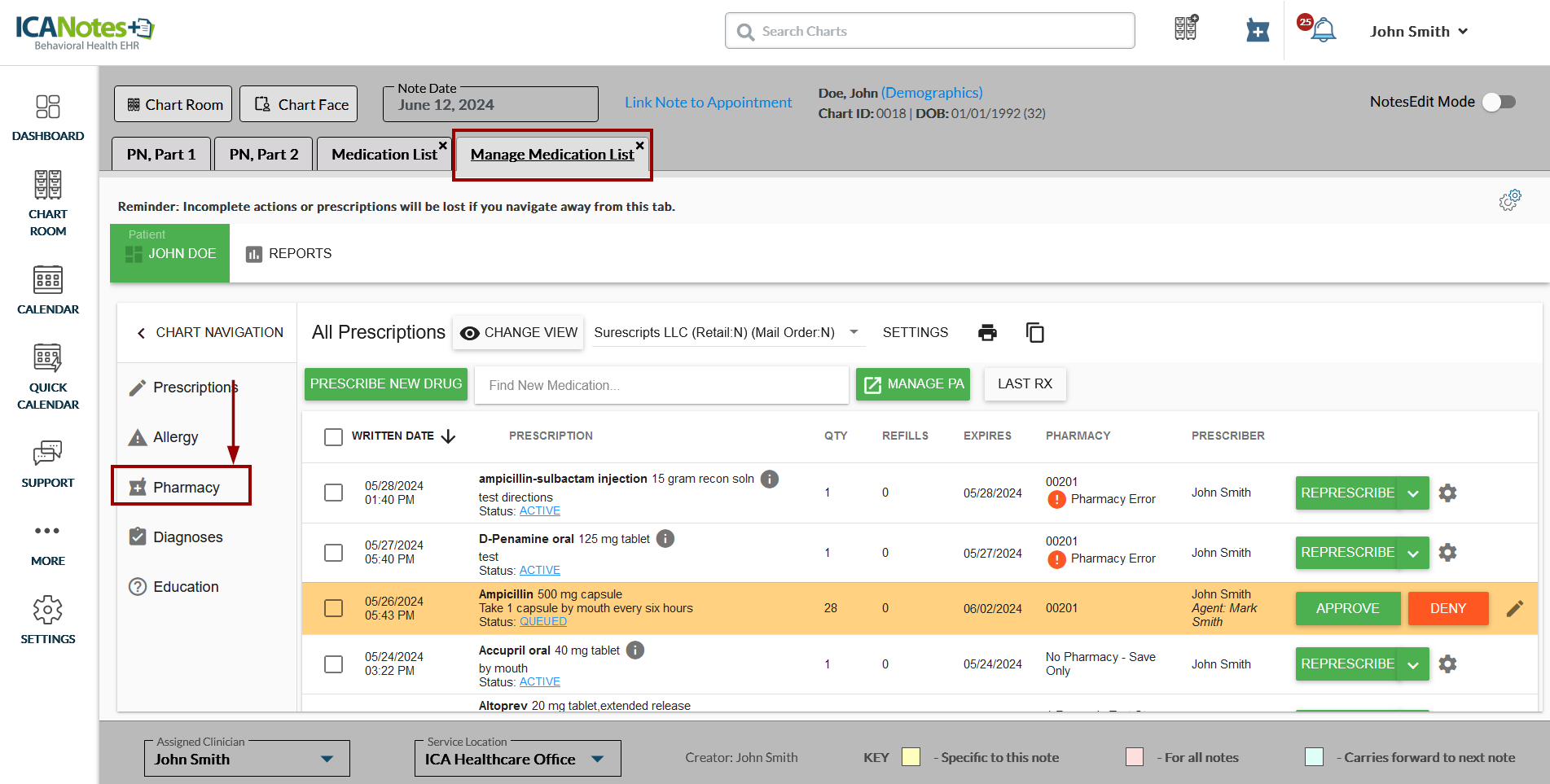Toggle NotesEdit Mode switch

click(1498, 102)
